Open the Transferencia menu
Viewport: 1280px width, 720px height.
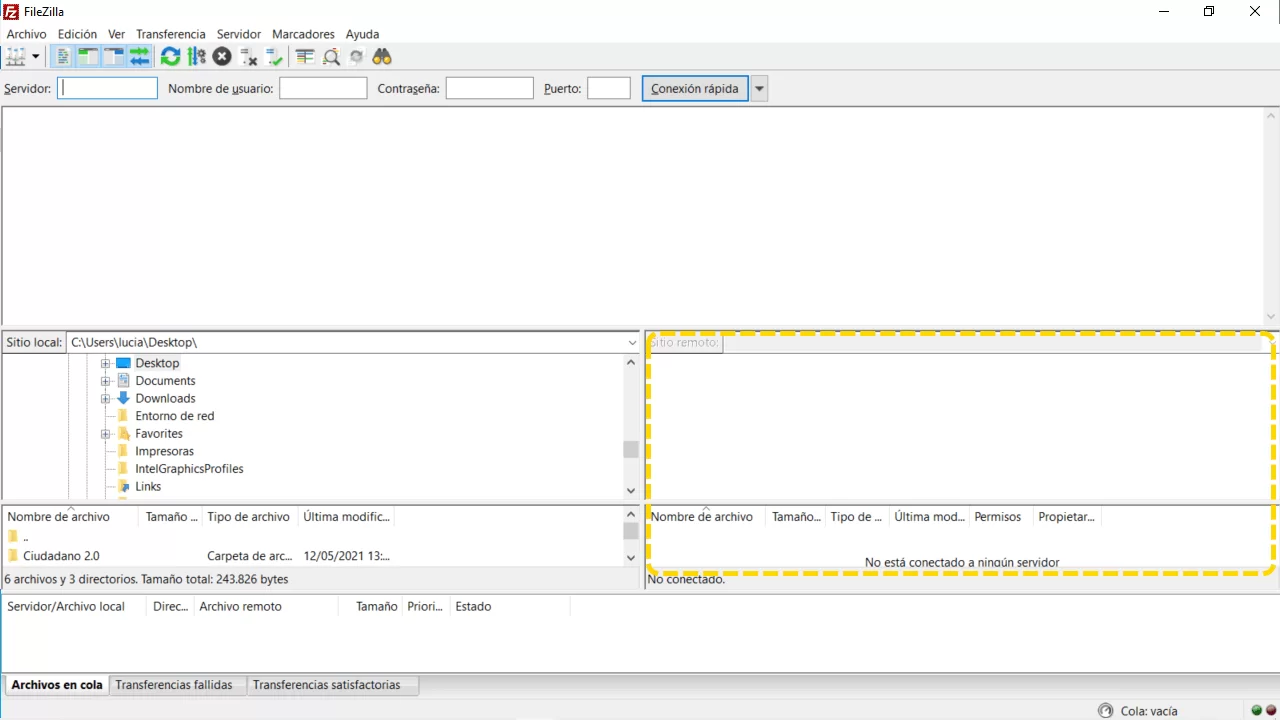pyautogui.click(x=171, y=34)
